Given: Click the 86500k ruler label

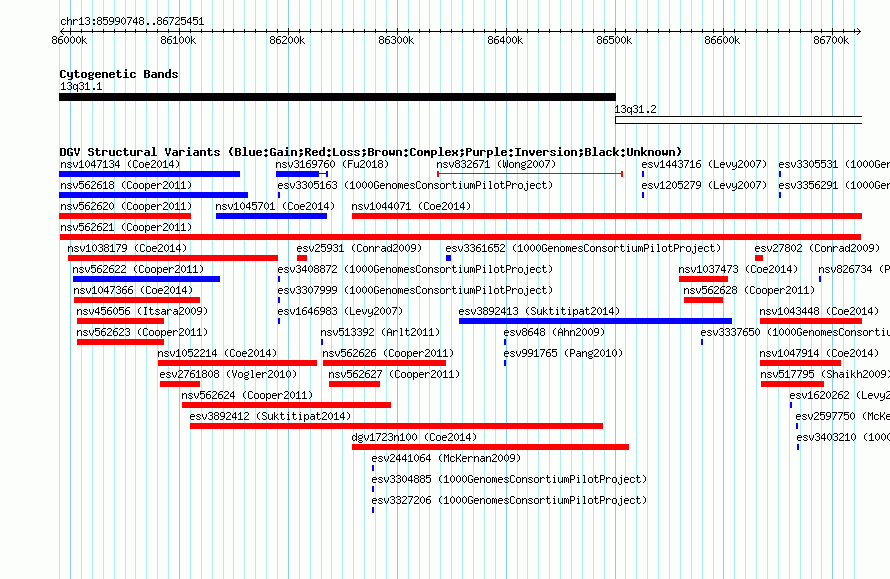Looking at the screenshot, I should (x=614, y=40).
